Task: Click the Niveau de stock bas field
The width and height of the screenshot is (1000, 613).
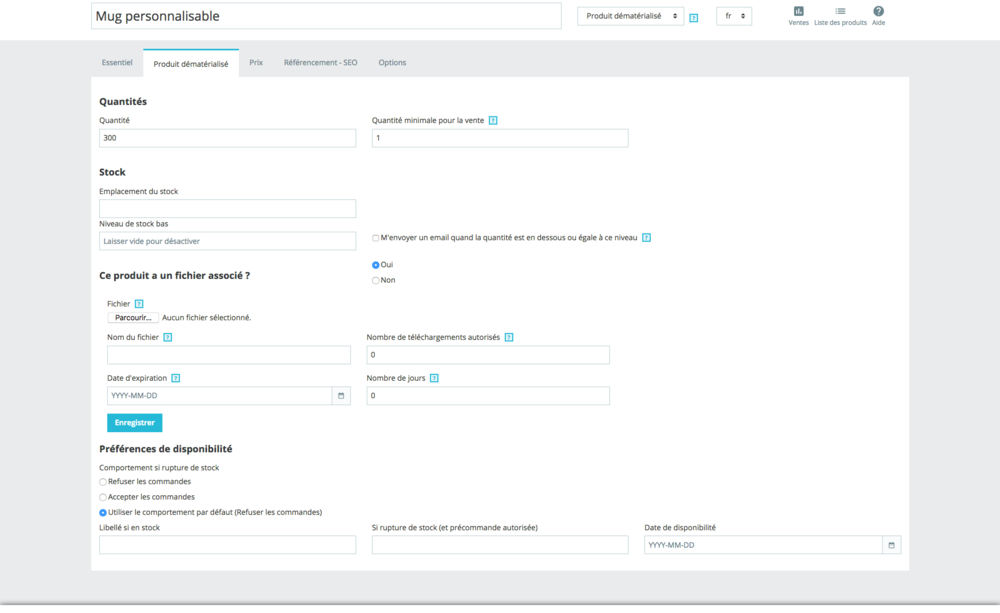Action: pos(227,241)
